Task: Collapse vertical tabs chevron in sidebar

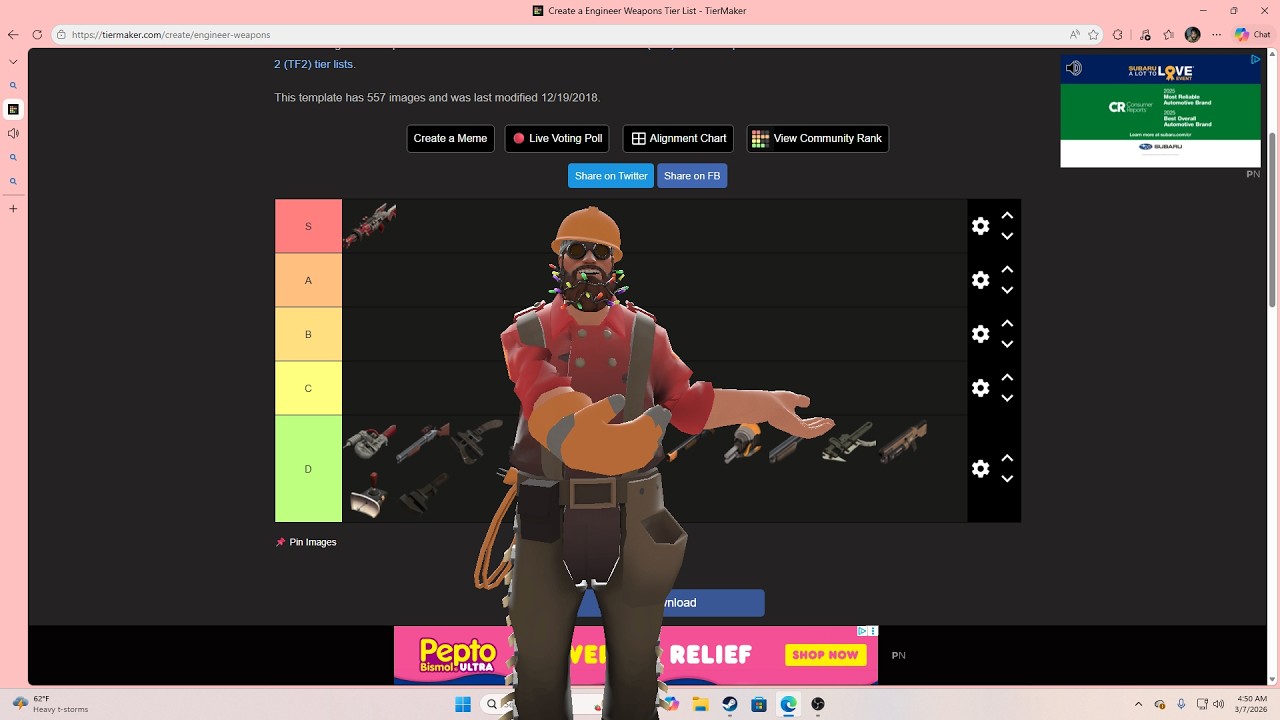Action: pos(13,60)
